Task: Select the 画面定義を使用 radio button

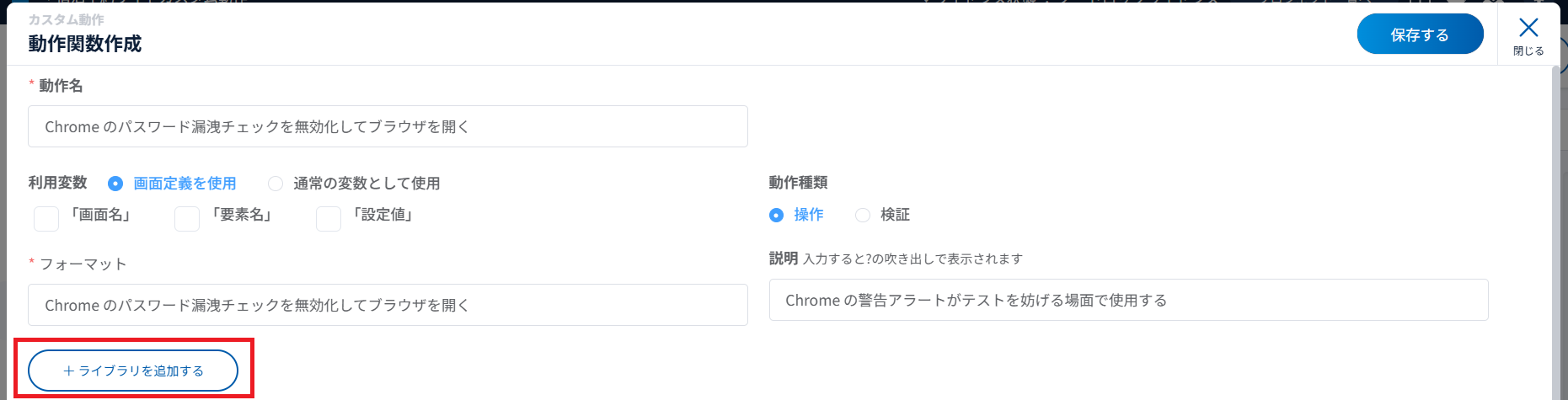Action: (x=115, y=184)
